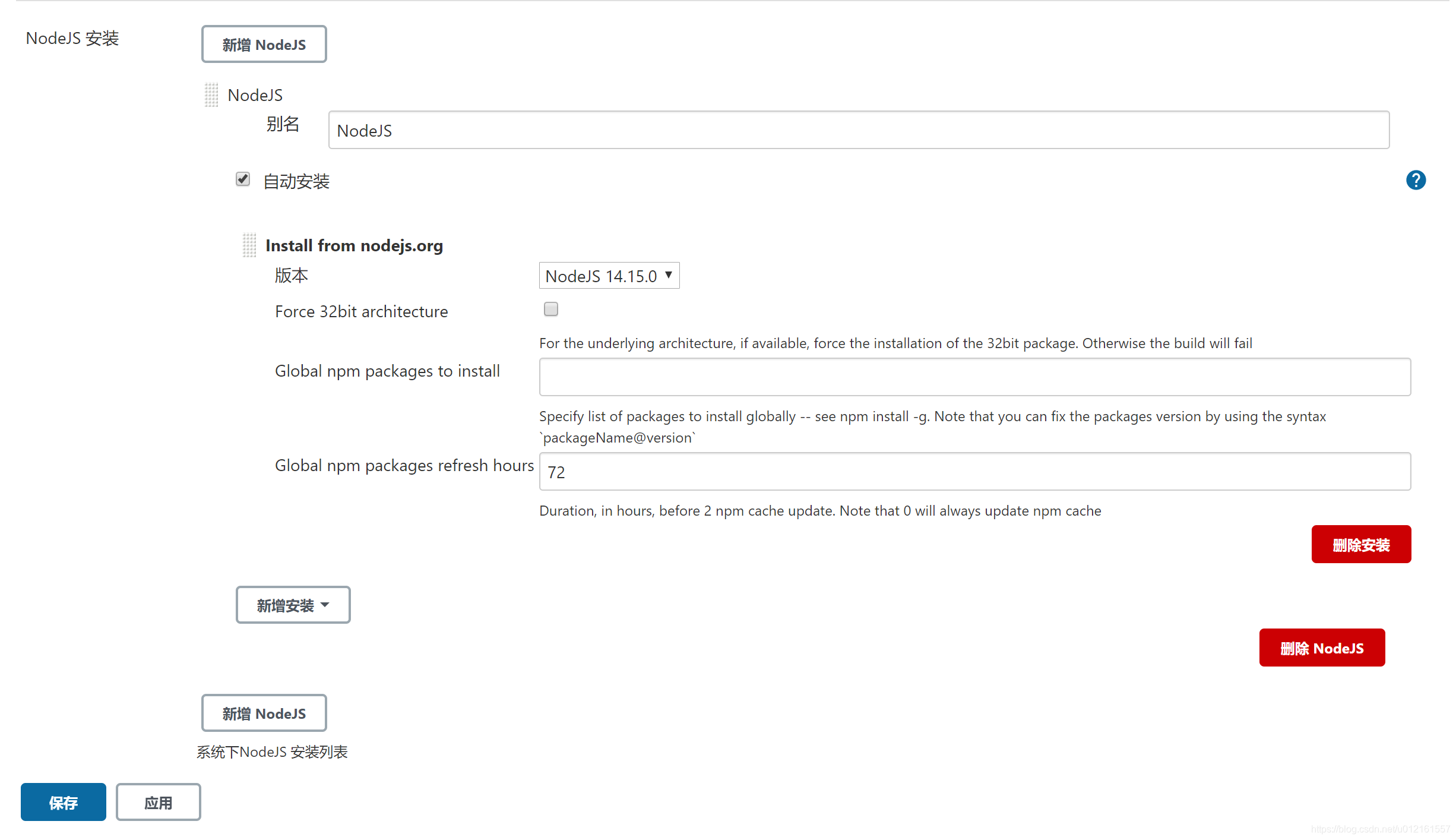Screen dimensions: 1456x840
Task: Click the red 删除 NodeJS button
Action: [x=1322, y=648]
